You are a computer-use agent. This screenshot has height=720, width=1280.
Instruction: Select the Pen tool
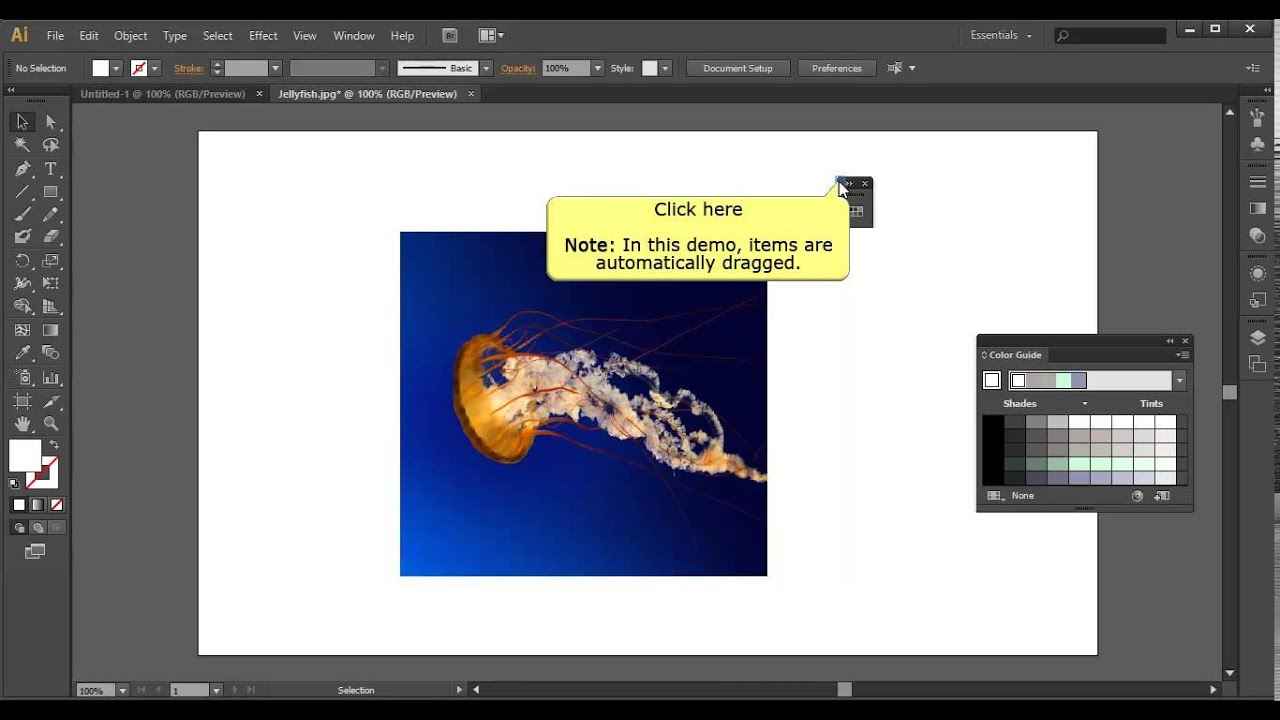point(22,169)
